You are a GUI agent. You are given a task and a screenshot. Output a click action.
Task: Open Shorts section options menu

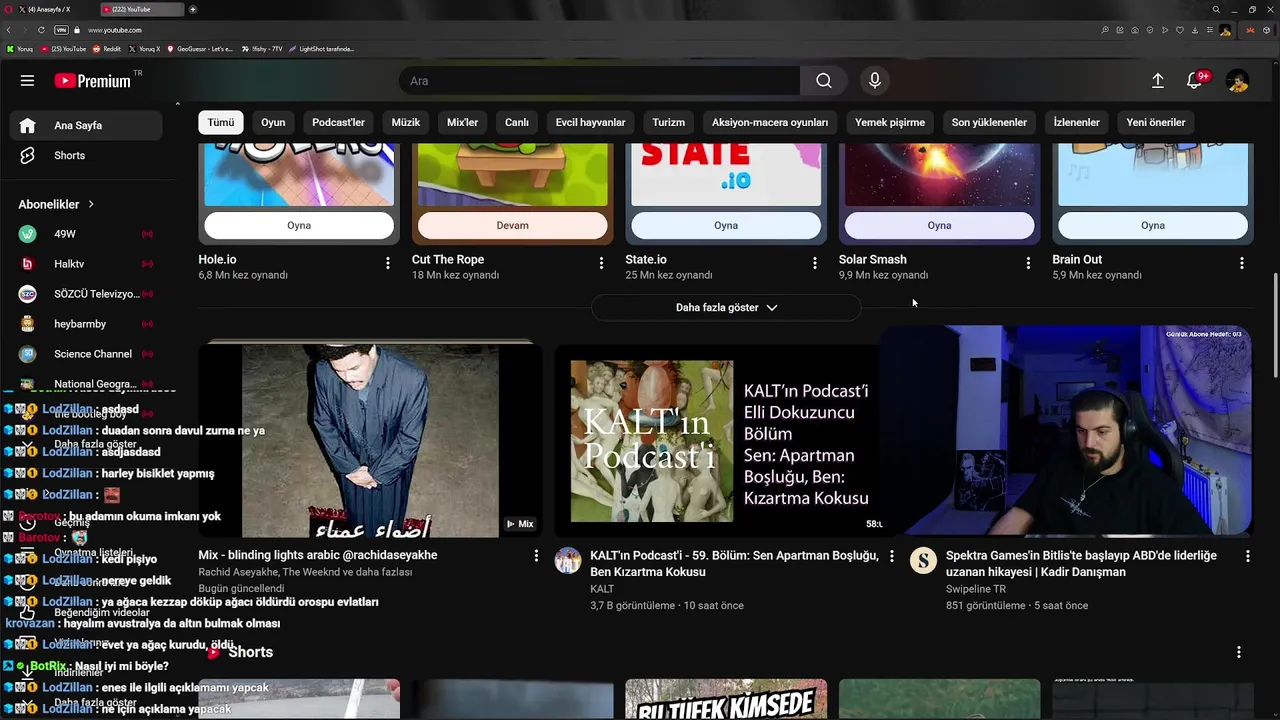(x=1238, y=652)
